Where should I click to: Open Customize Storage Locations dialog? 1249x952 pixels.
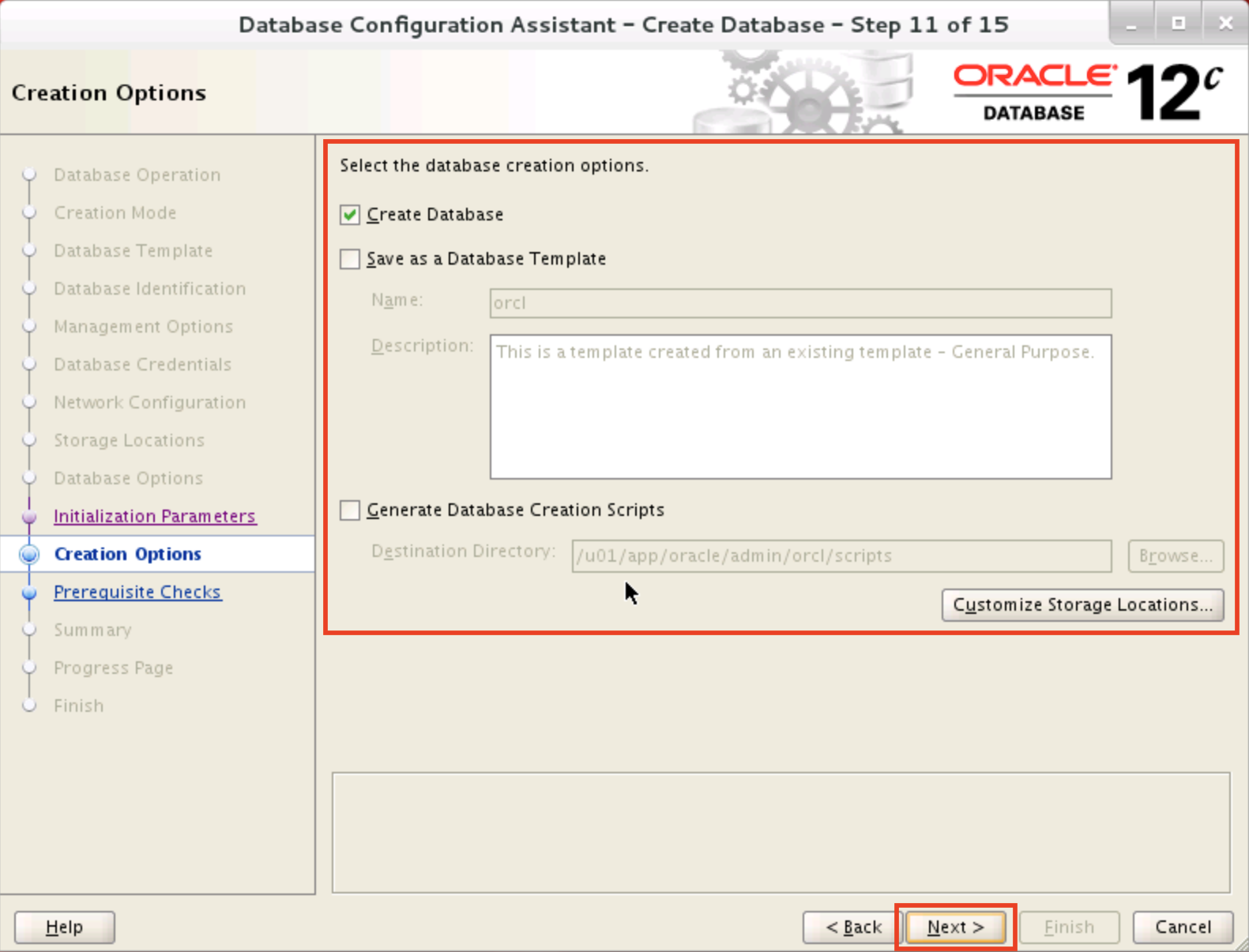[1082, 605]
